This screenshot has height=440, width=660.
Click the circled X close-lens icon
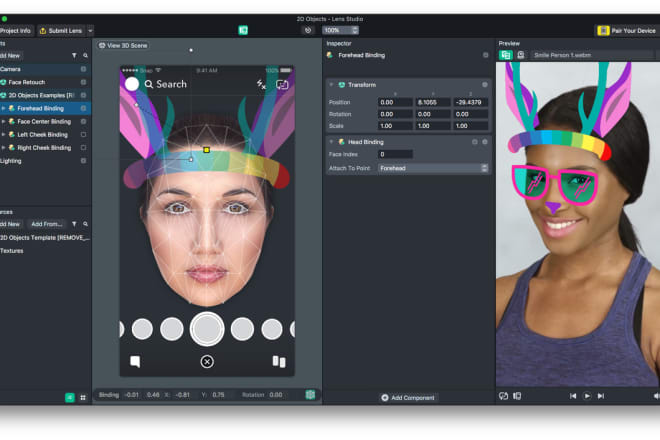tap(207, 362)
